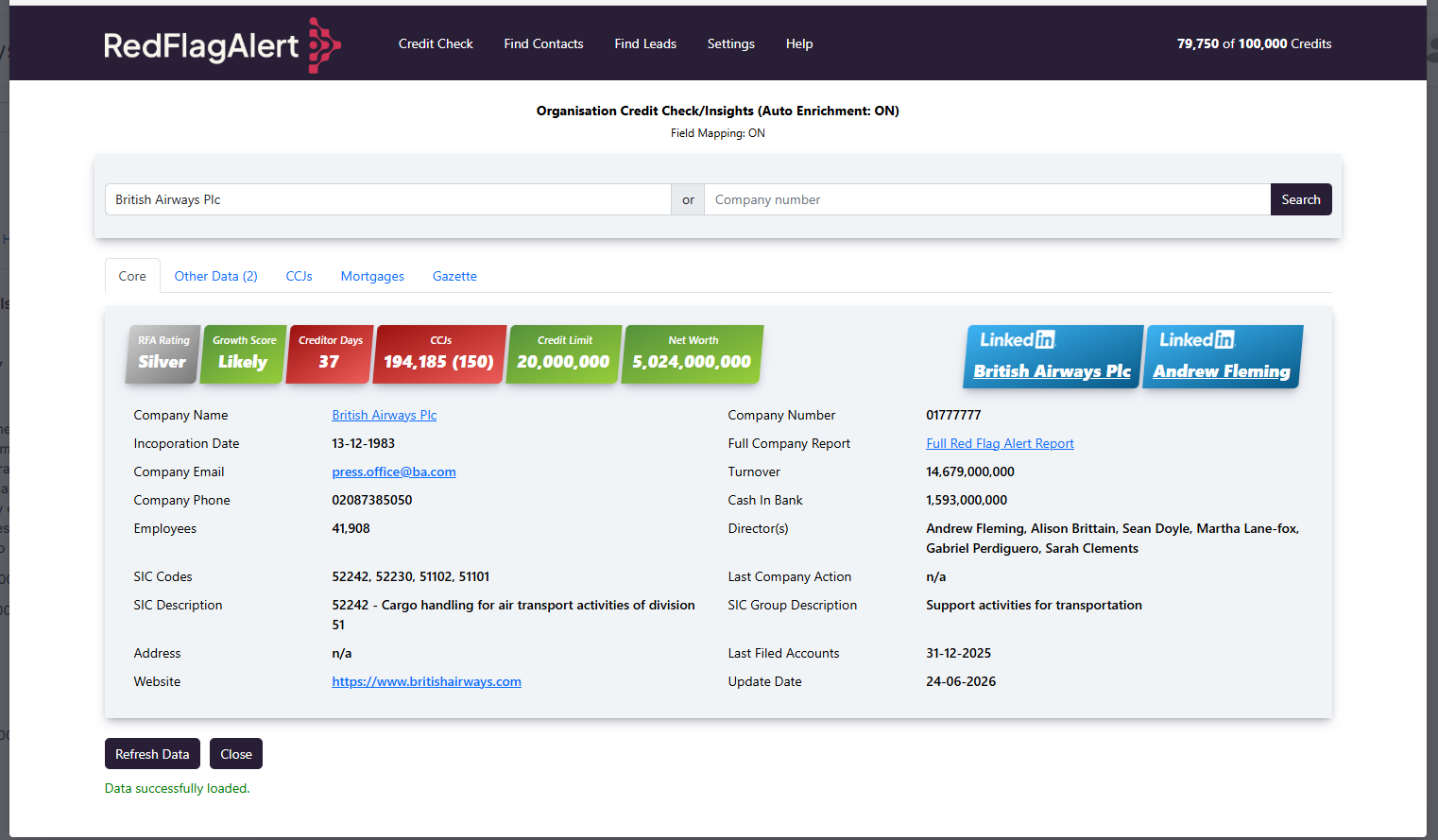The width and height of the screenshot is (1438, 840).
Task: Click the RedFlagAlert logo
Action: pyautogui.click(x=222, y=44)
